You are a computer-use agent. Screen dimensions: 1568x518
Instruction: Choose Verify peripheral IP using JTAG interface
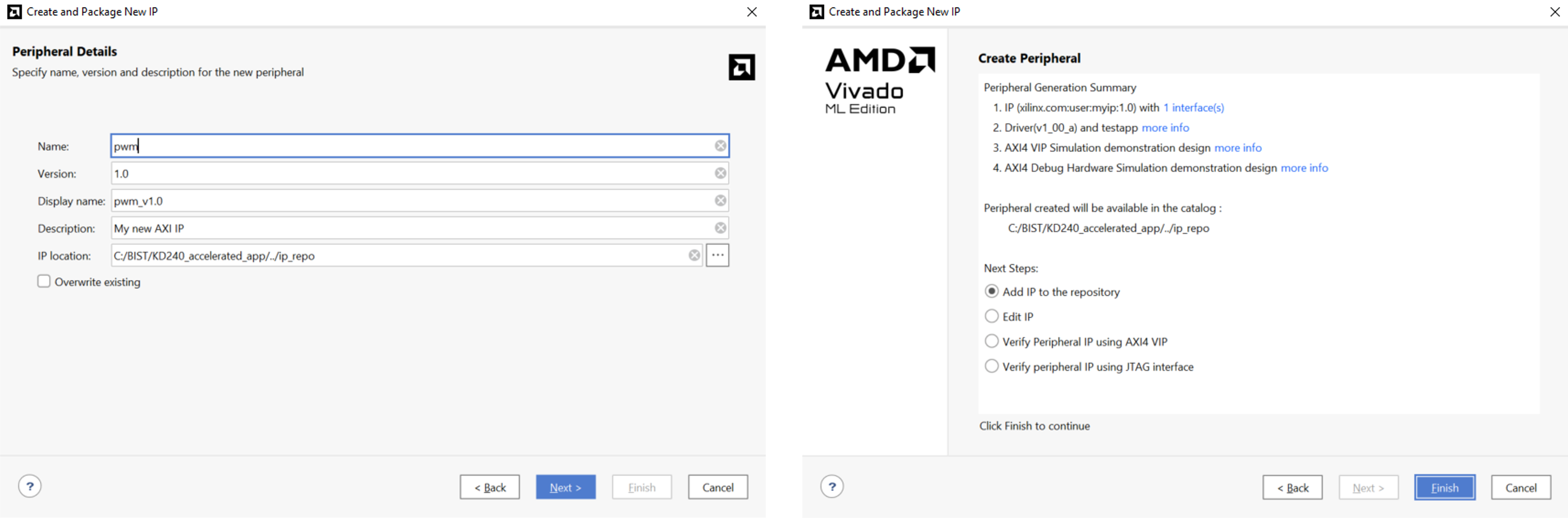(991, 366)
